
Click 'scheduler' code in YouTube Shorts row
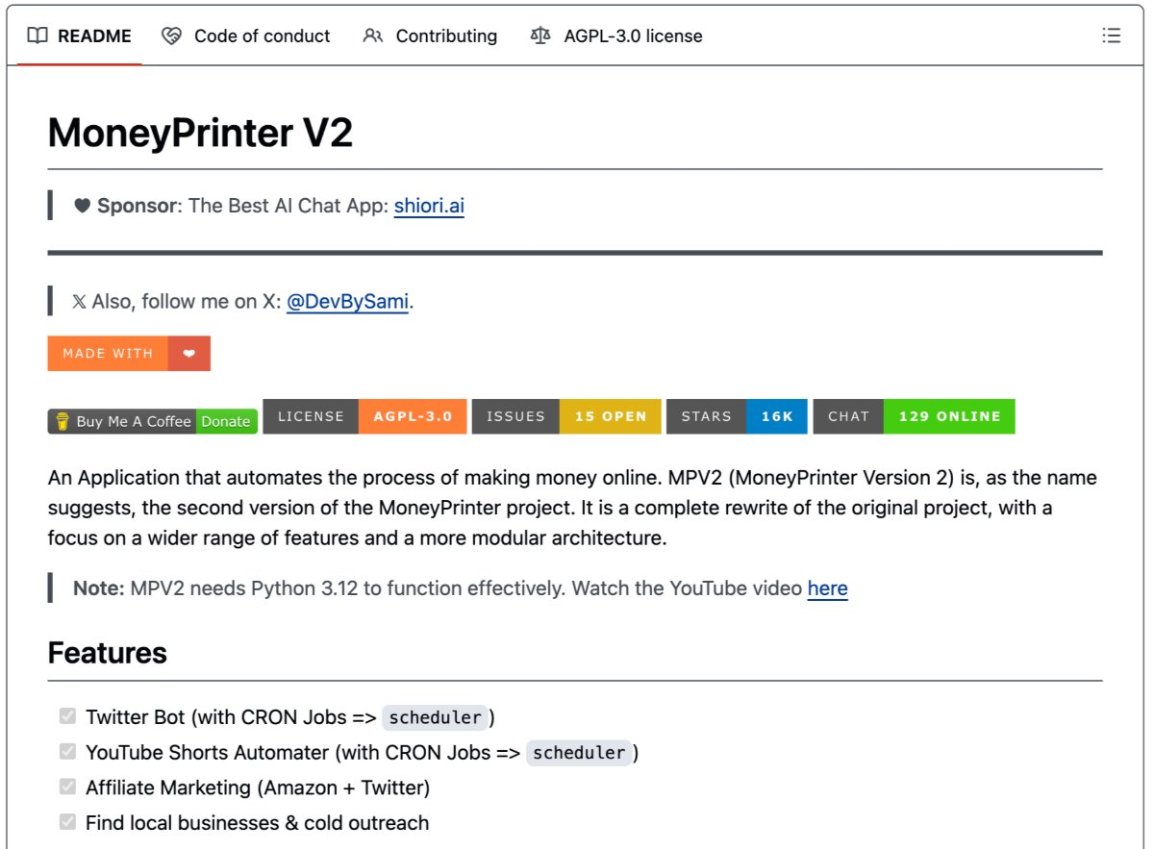pos(579,753)
